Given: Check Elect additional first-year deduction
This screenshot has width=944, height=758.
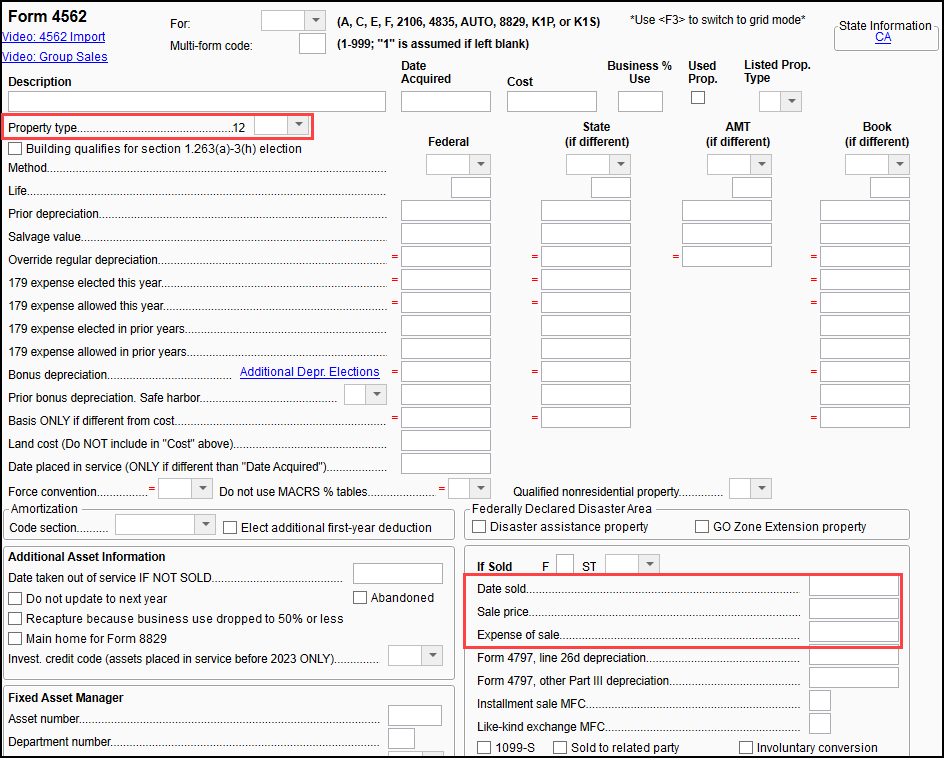Looking at the screenshot, I should click(x=229, y=527).
